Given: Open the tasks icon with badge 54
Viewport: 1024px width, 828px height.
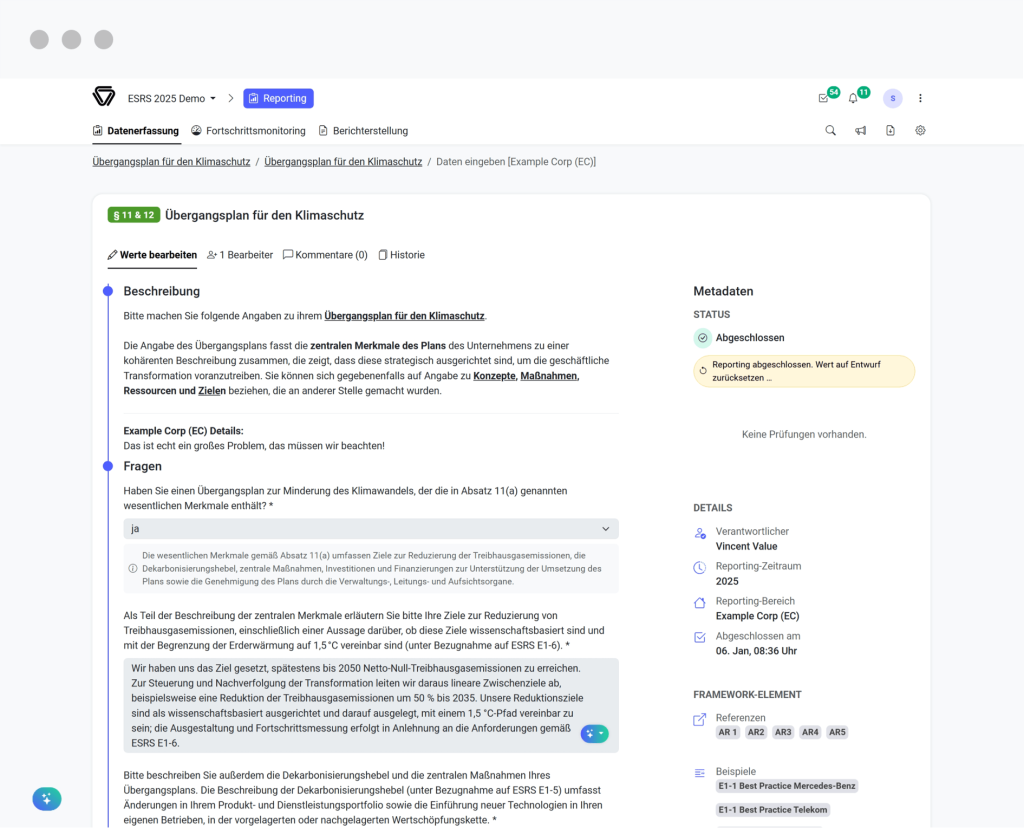Looking at the screenshot, I should (824, 98).
